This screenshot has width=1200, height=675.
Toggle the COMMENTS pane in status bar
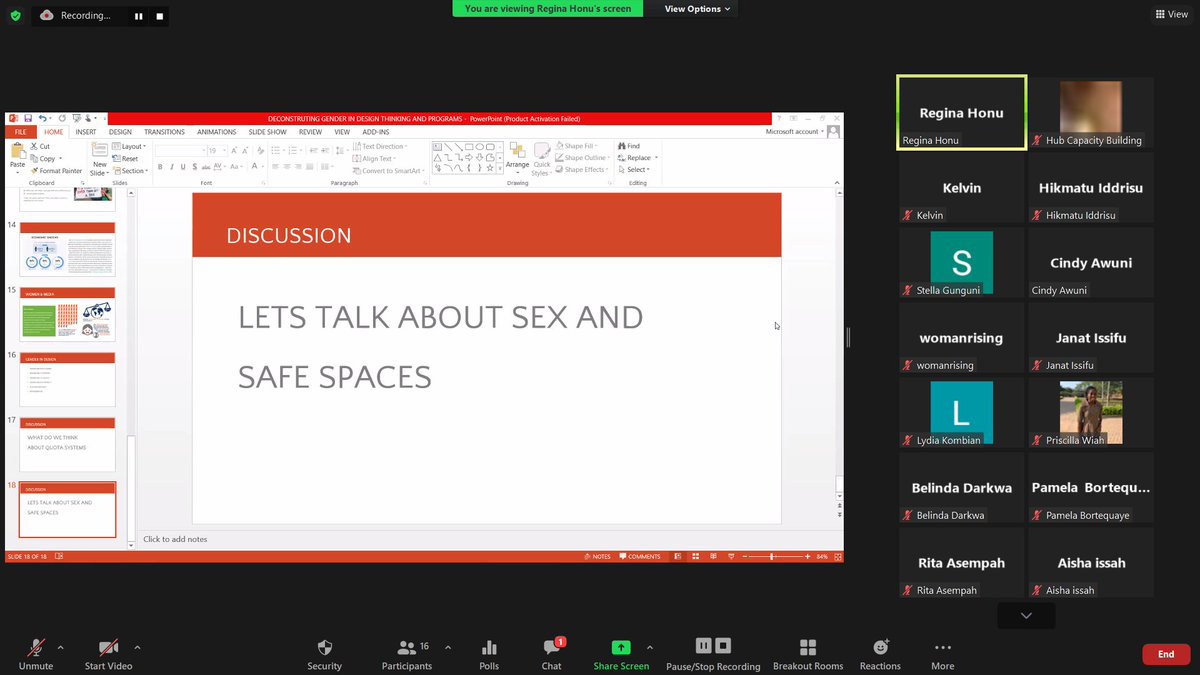(x=640, y=556)
